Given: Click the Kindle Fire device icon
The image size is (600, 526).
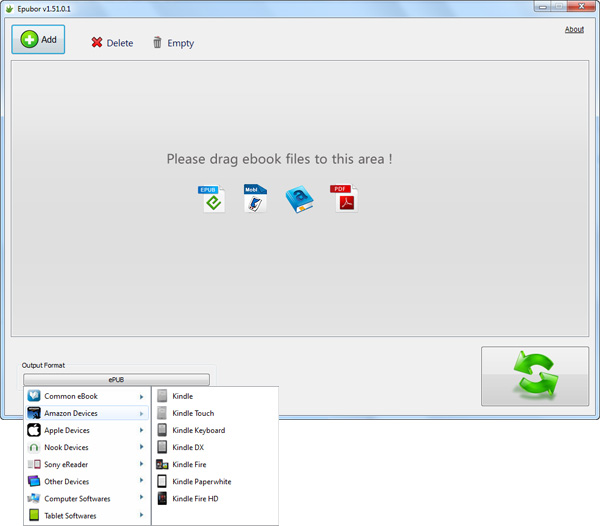Looking at the screenshot, I should [162, 464].
